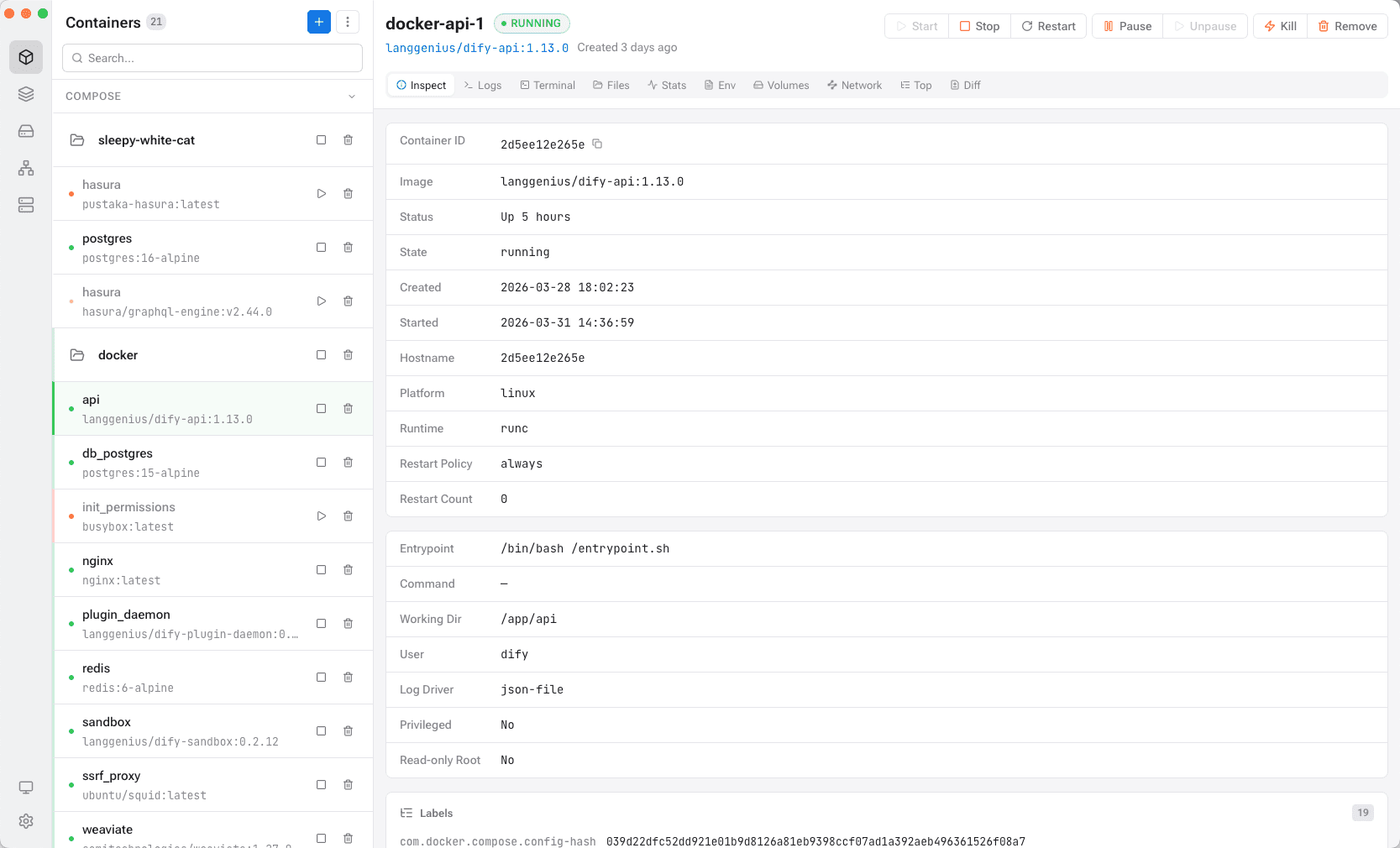The image size is (1400, 848).
Task: Click the Remove button
Action: (x=1348, y=26)
